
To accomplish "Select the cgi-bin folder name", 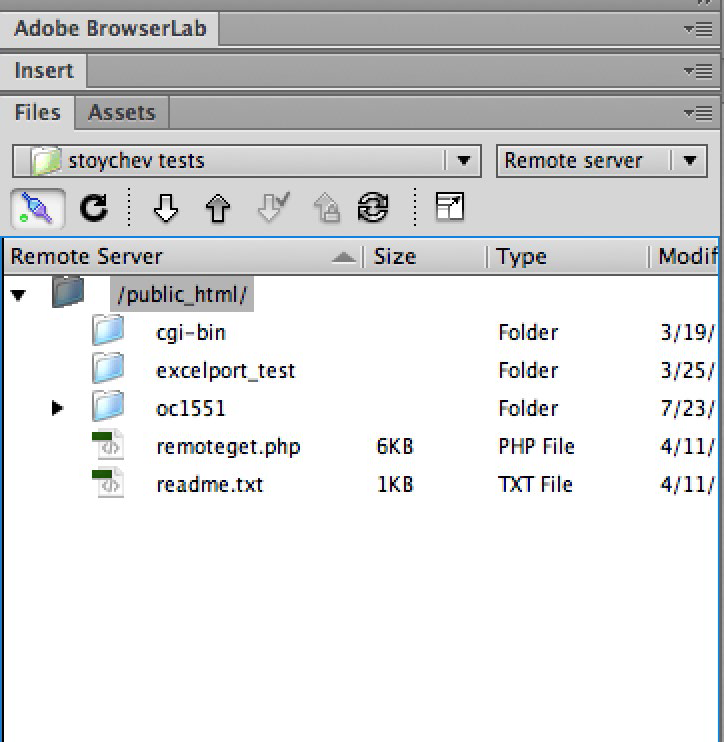I will coord(191,333).
